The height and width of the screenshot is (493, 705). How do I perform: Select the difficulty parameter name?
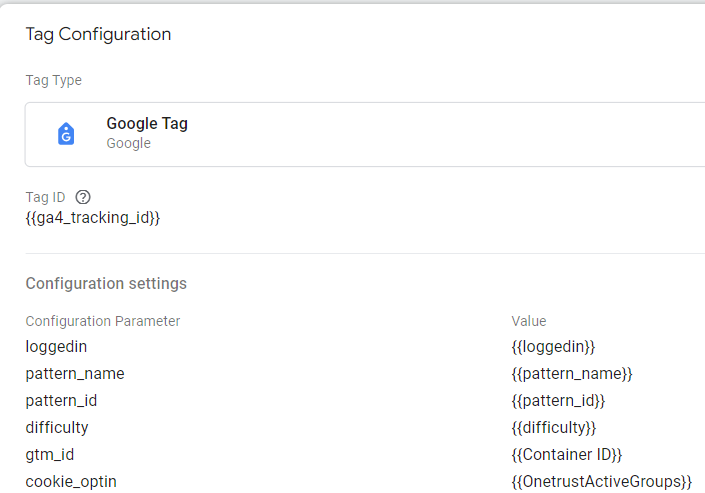(57, 427)
